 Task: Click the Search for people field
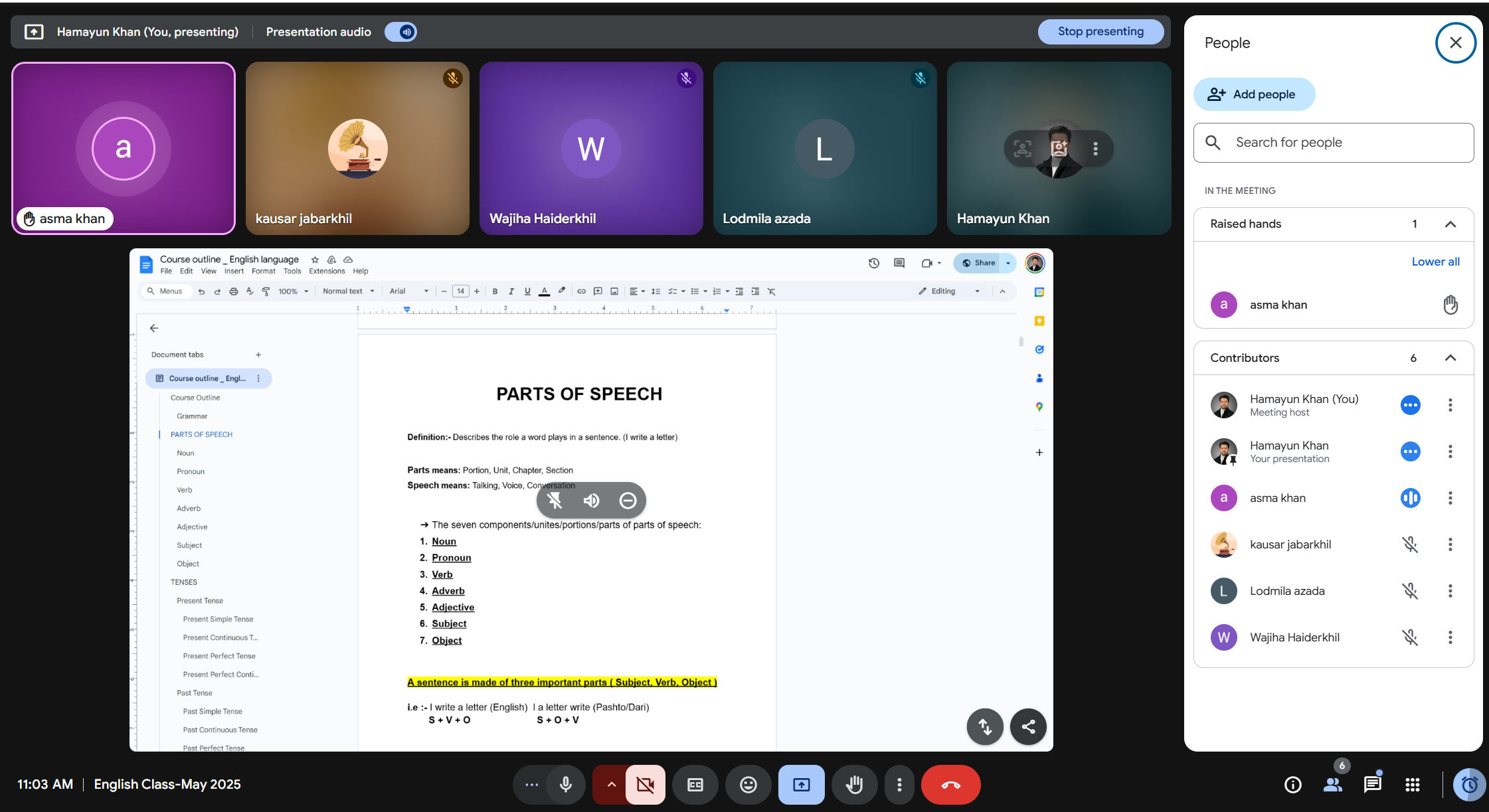click(x=1334, y=143)
